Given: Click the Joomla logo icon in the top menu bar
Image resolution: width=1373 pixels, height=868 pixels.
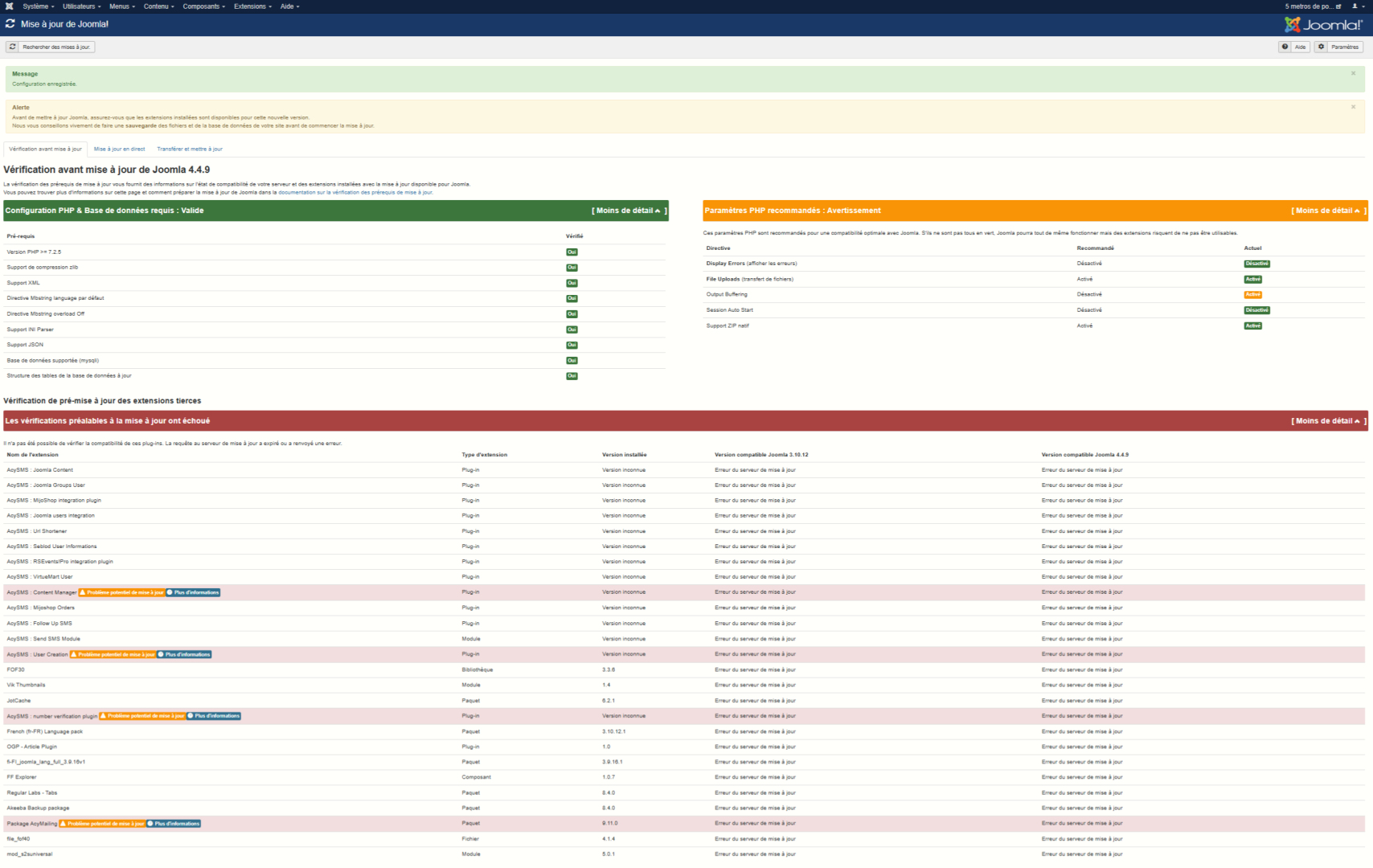Looking at the screenshot, I should [9, 6].
